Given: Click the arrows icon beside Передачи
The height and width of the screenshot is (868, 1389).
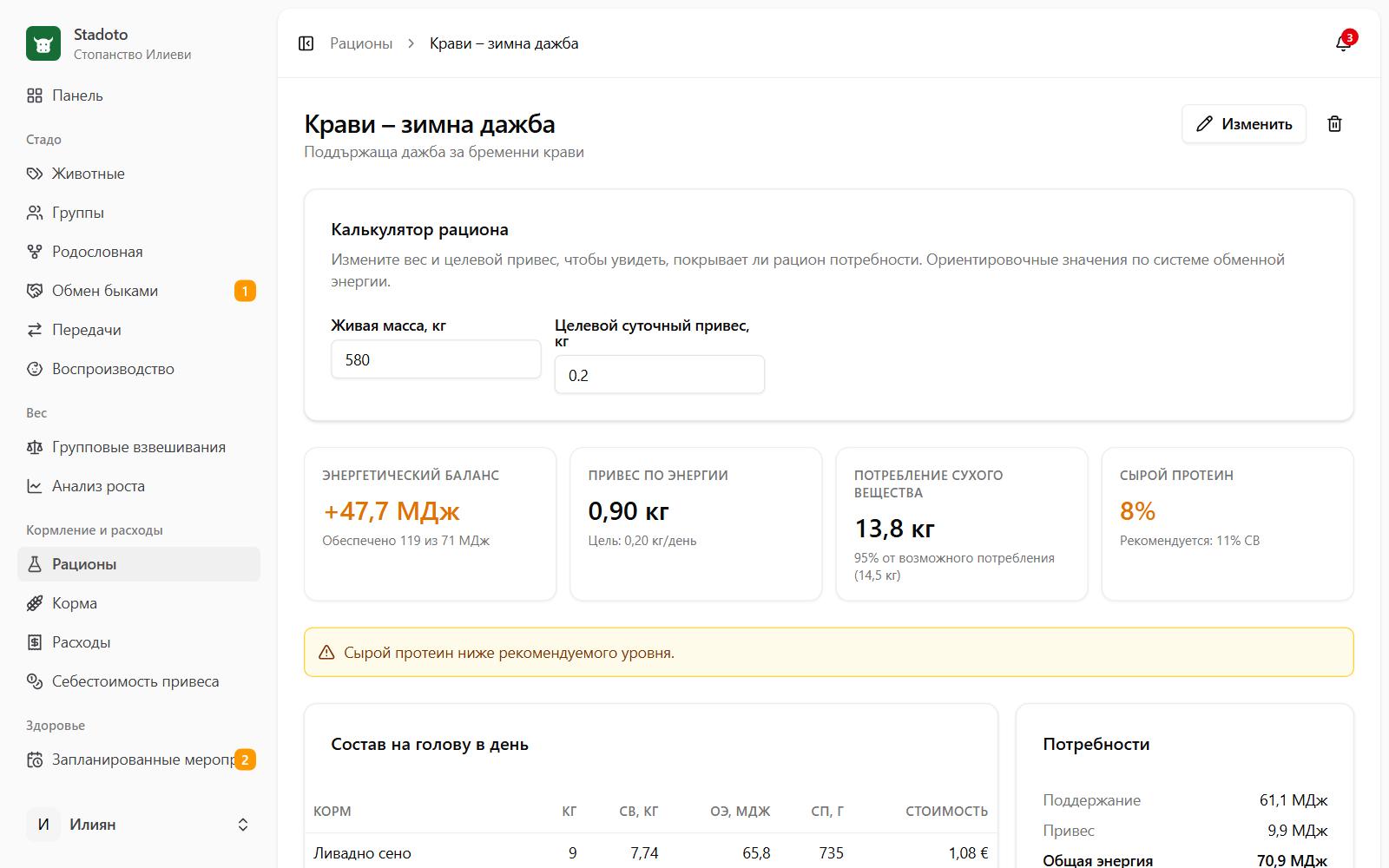Looking at the screenshot, I should pos(35,330).
